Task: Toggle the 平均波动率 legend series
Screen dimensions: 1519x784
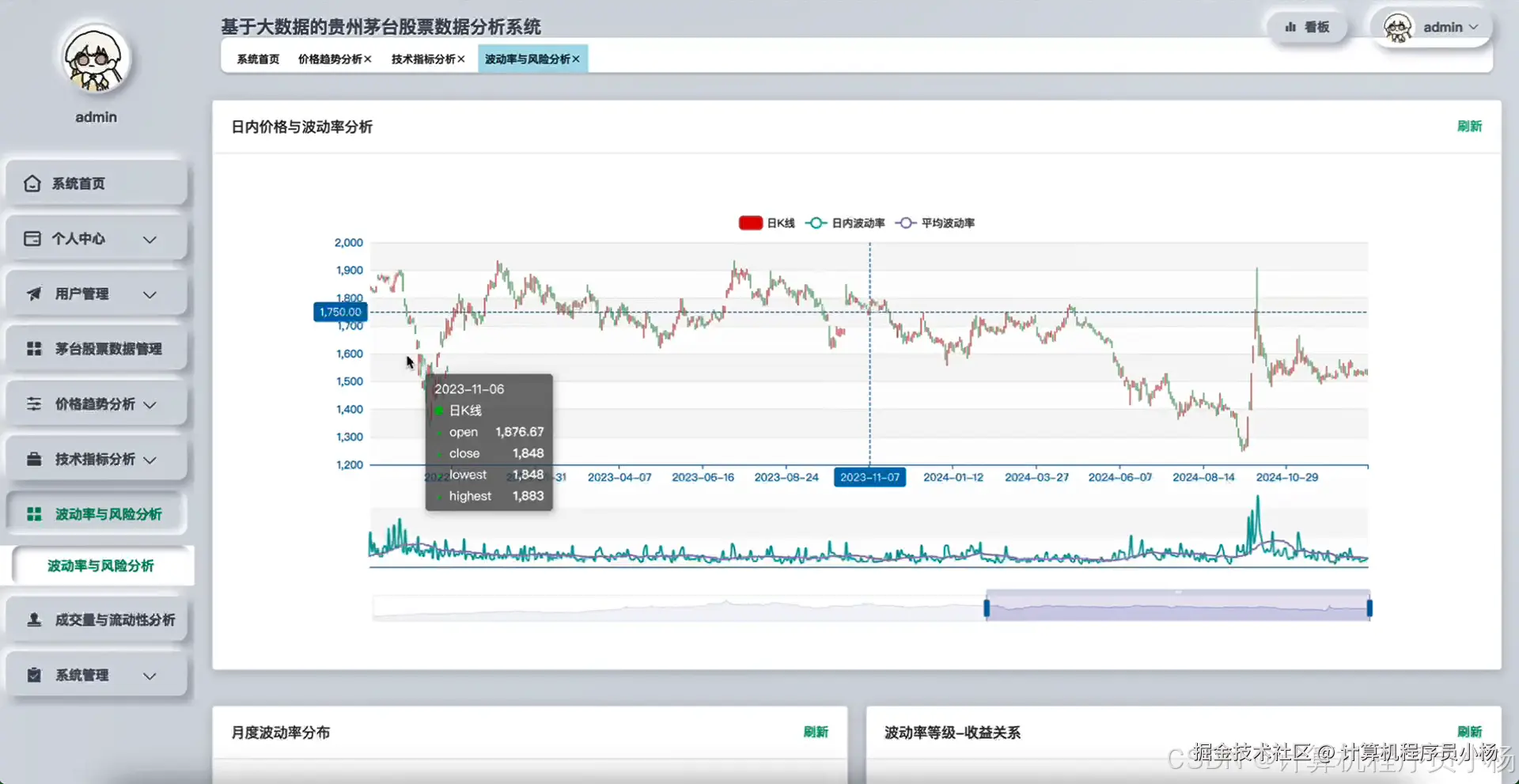Action: (935, 223)
